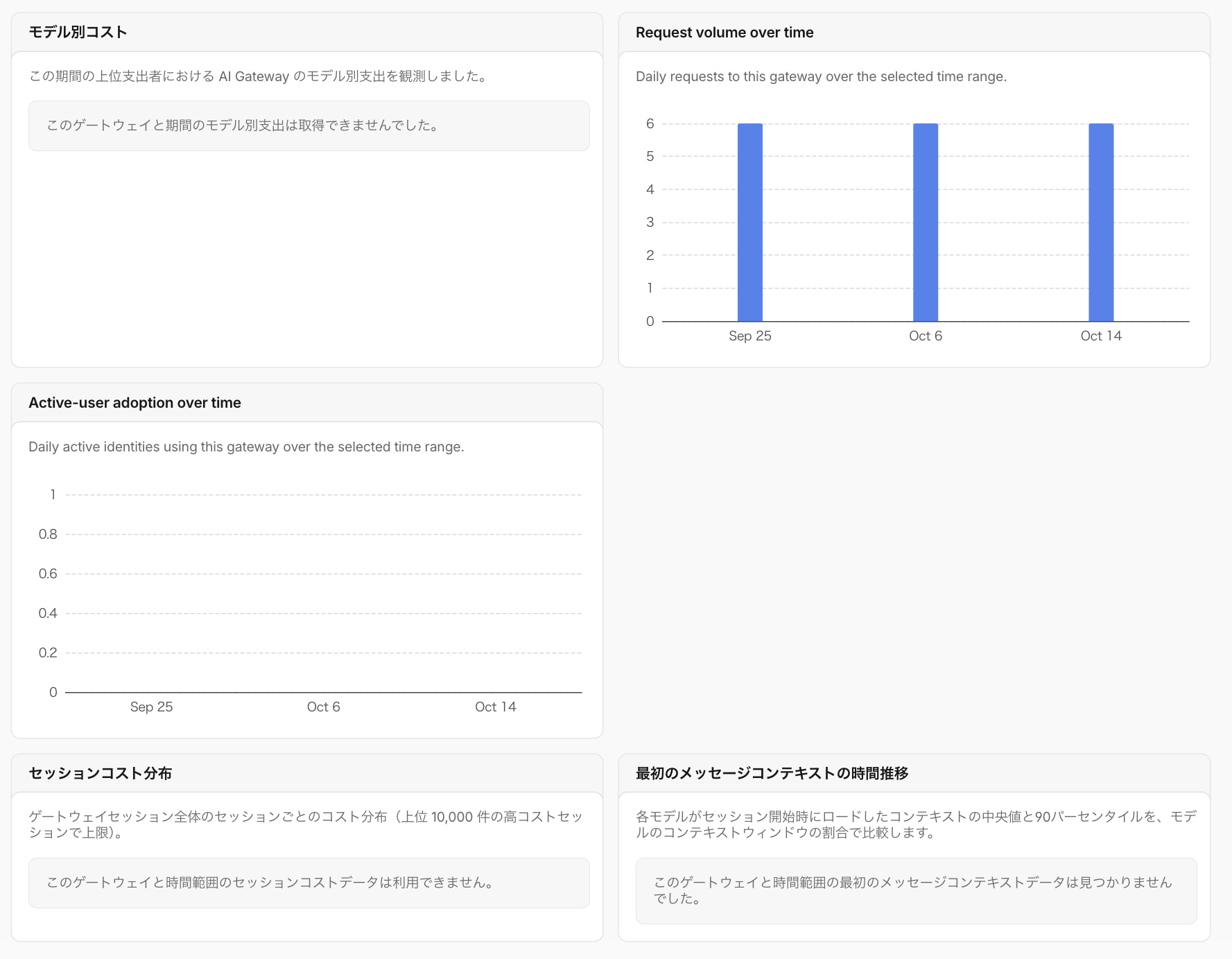Click the 6 y-axis value in Request volume chart
Image resolution: width=1232 pixels, height=959 pixels.
650,124
